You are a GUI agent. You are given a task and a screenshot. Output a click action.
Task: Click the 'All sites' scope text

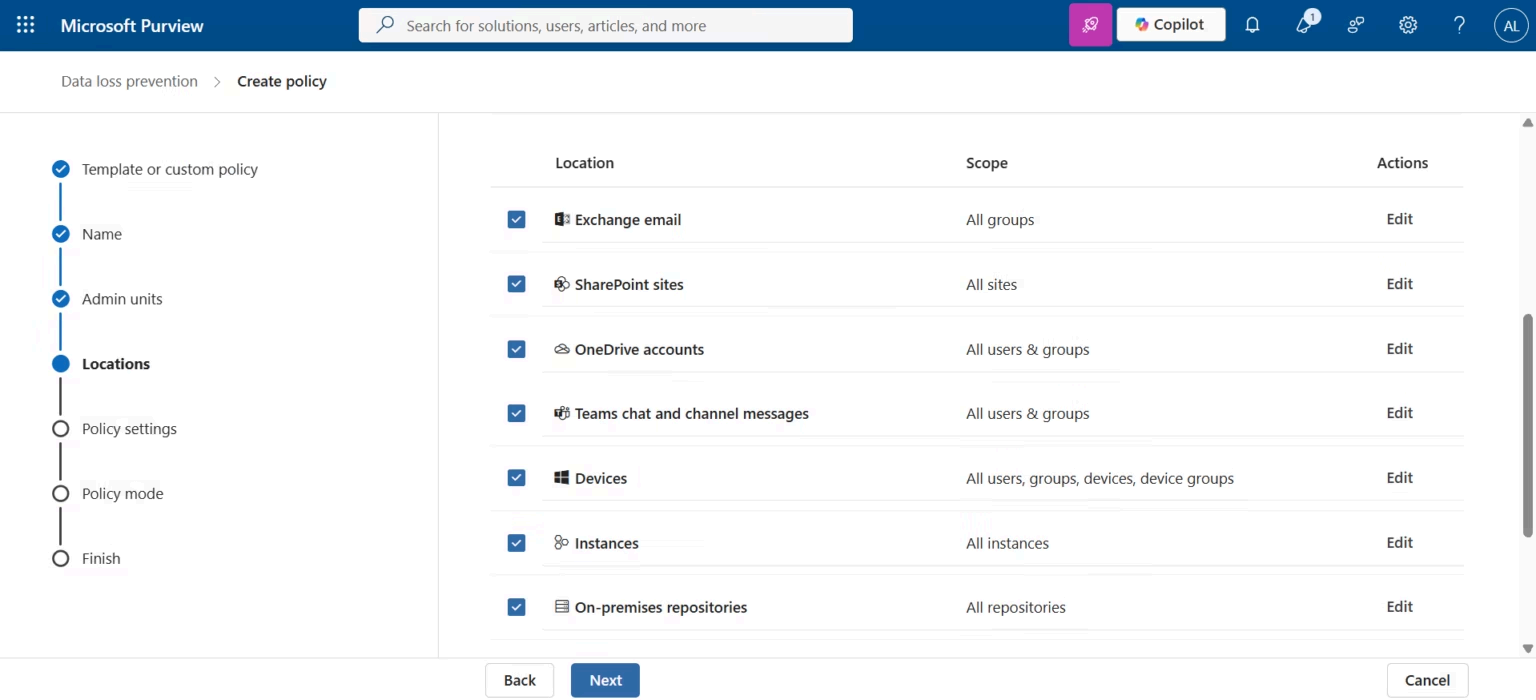pyautogui.click(x=991, y=285)
